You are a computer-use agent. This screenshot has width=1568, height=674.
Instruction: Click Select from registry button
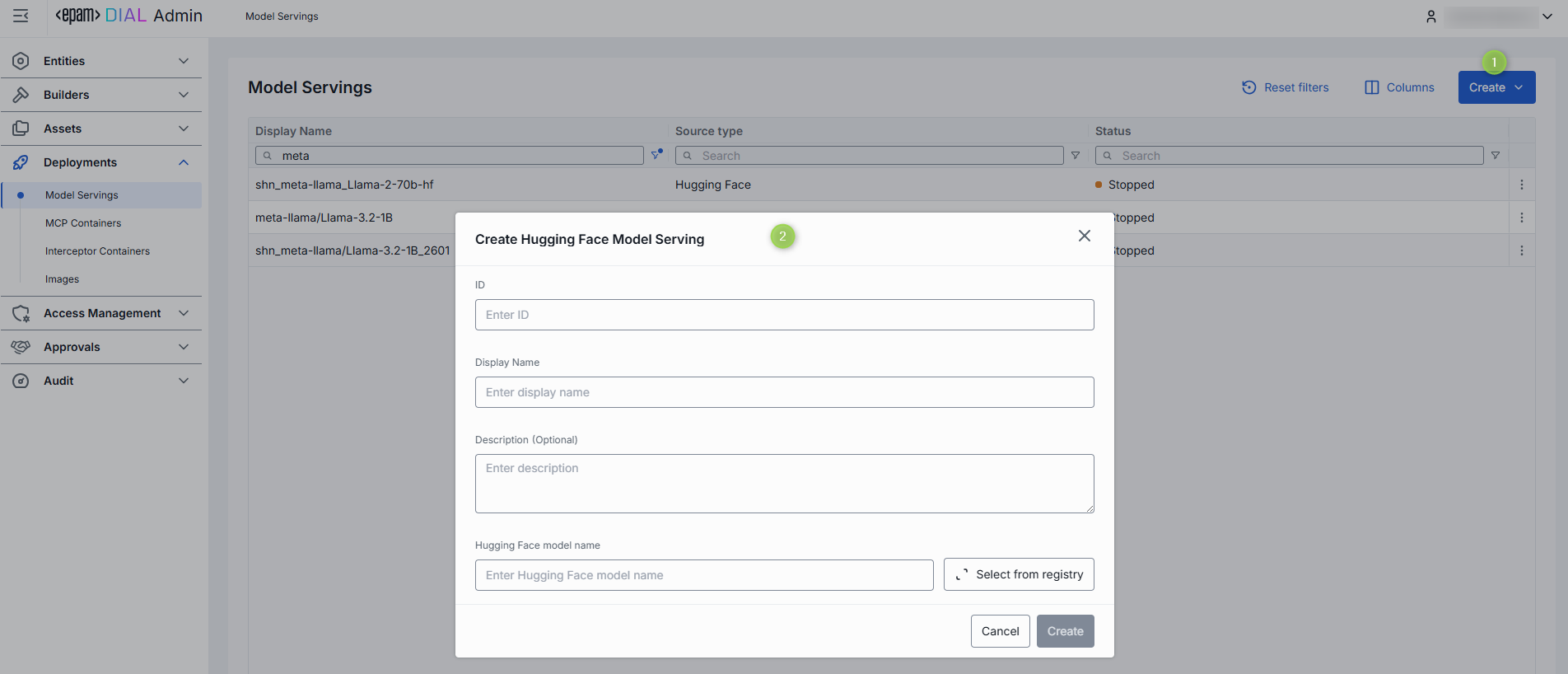1018,574
